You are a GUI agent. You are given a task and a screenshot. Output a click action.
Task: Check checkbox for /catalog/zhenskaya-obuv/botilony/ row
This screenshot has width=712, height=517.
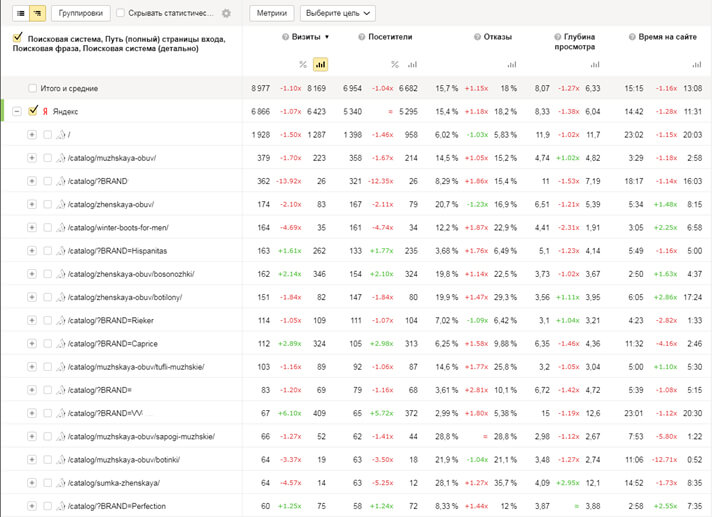[47, 297]
